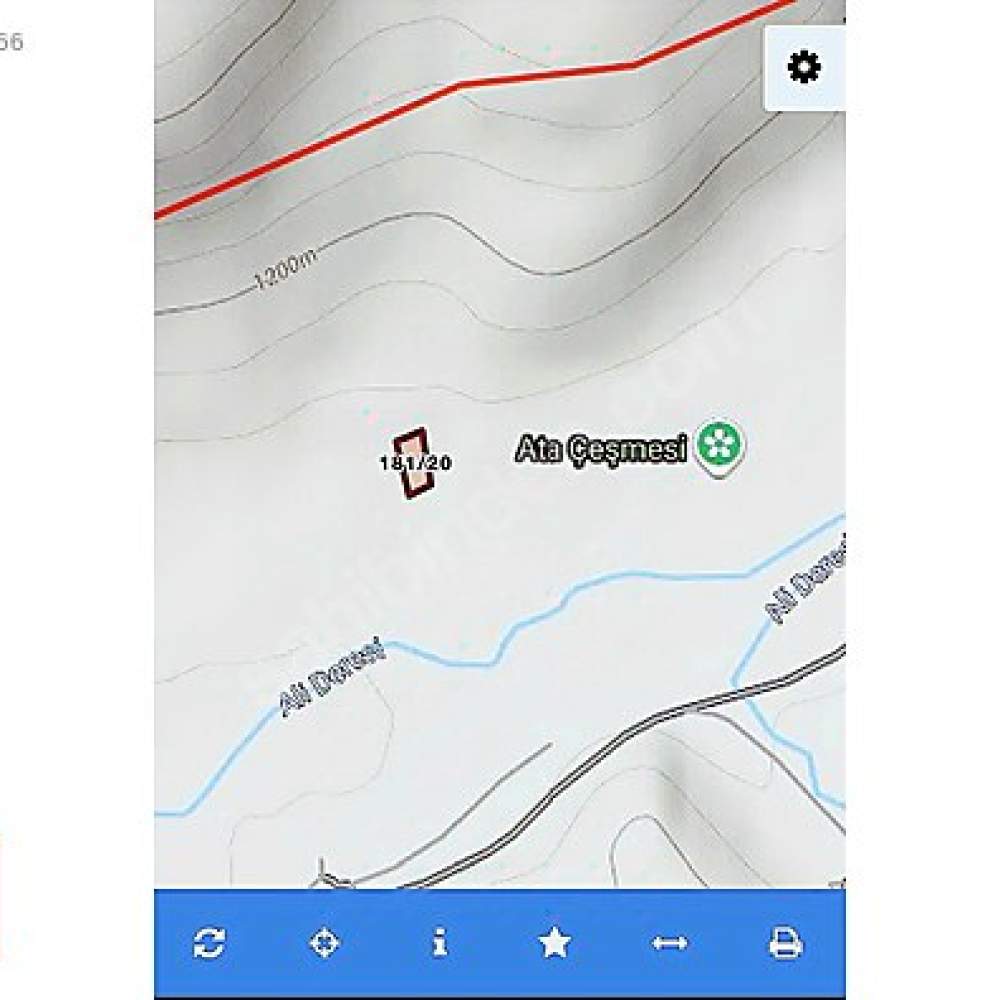
Task: Click the Ata Çeşmesi text label
Action: click(601, 448)
